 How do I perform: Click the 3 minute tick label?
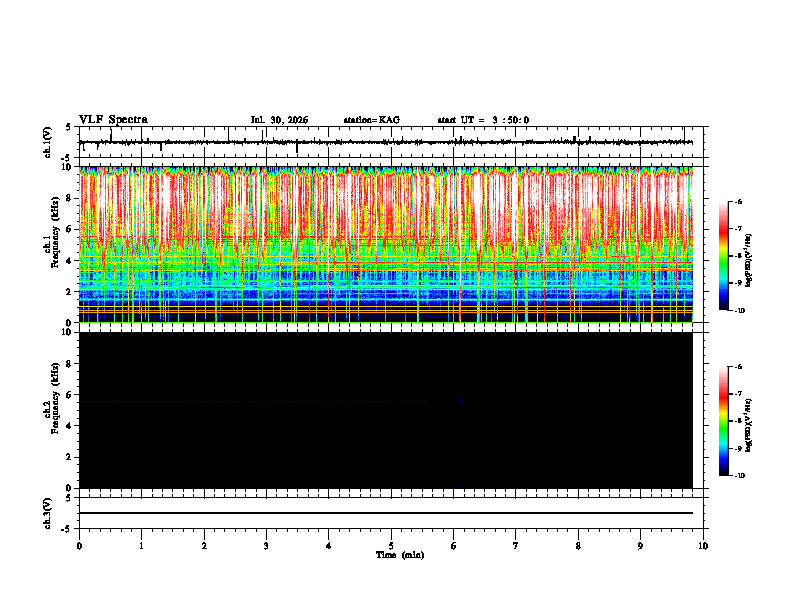point(266,546)
